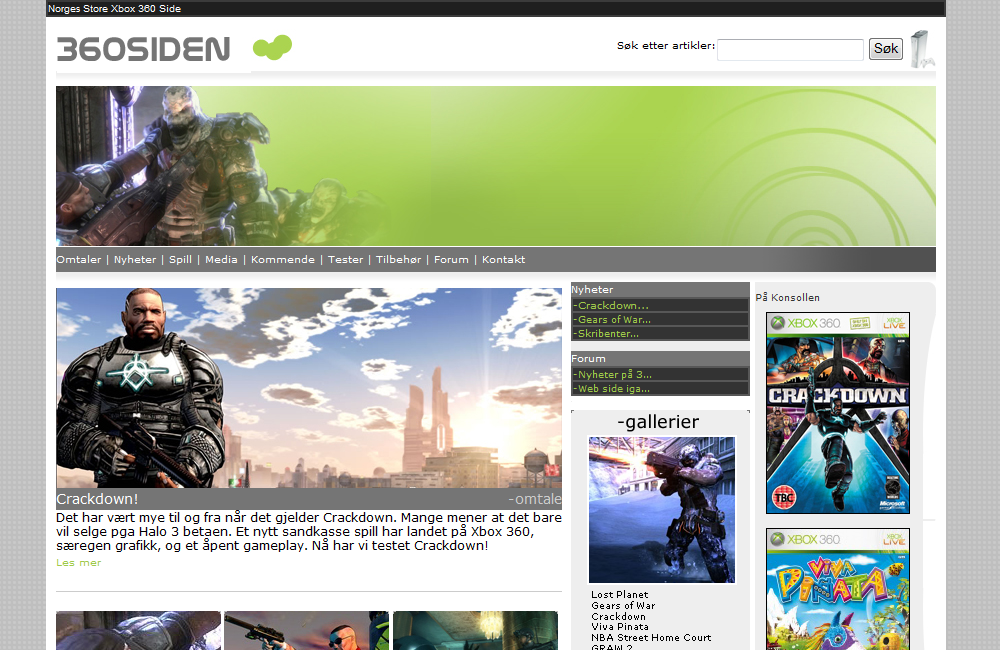
Task: Click the Xbox 360 console icon
Action: click(x=922, y=49)
